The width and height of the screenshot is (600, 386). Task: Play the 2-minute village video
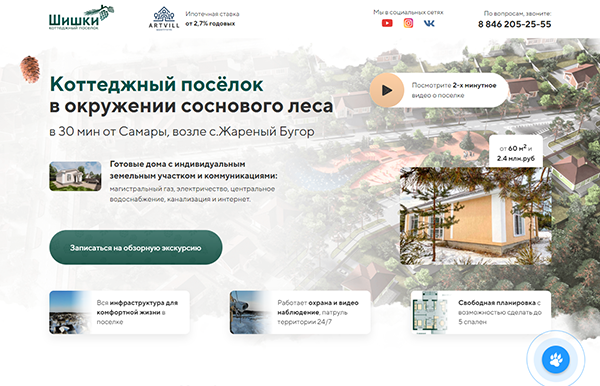[386, 90]
